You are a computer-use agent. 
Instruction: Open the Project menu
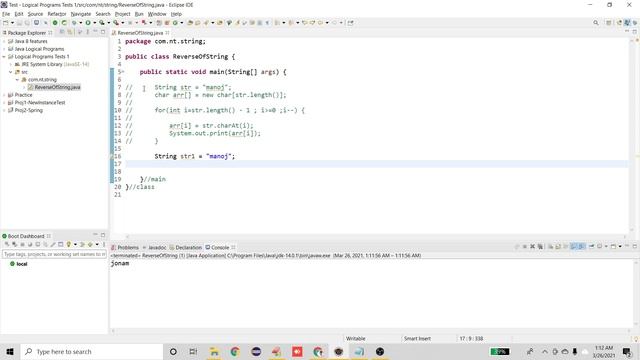(x=122, y=14)
